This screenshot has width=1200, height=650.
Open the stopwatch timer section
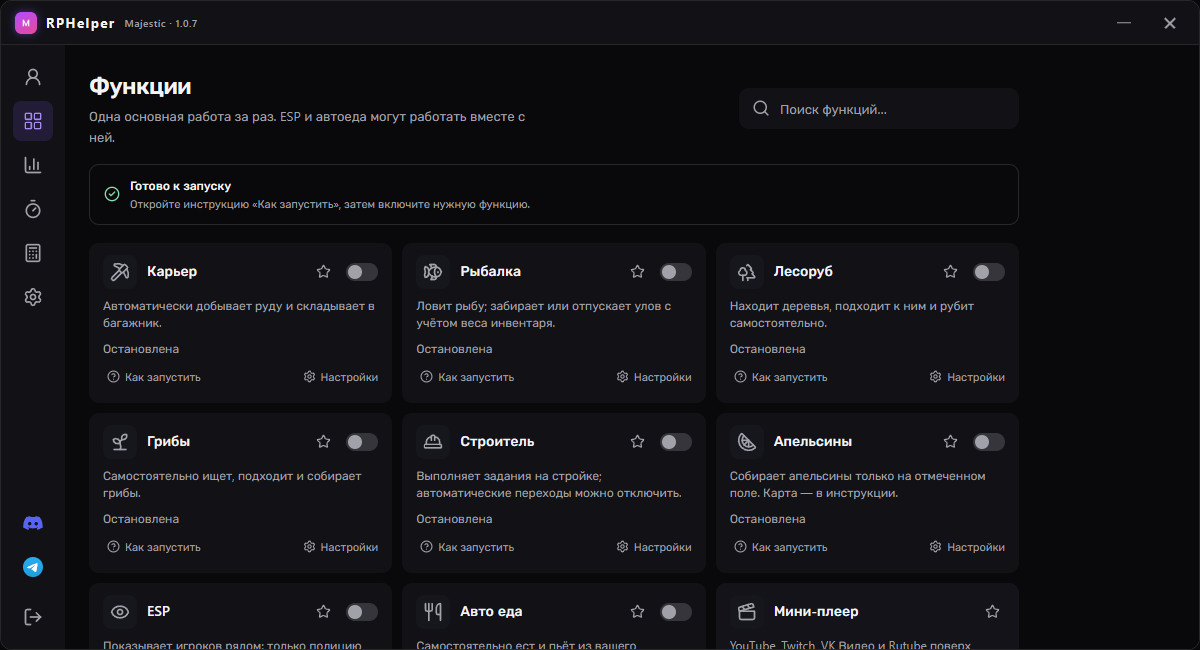pyautogui.click(x=33, y=209)
